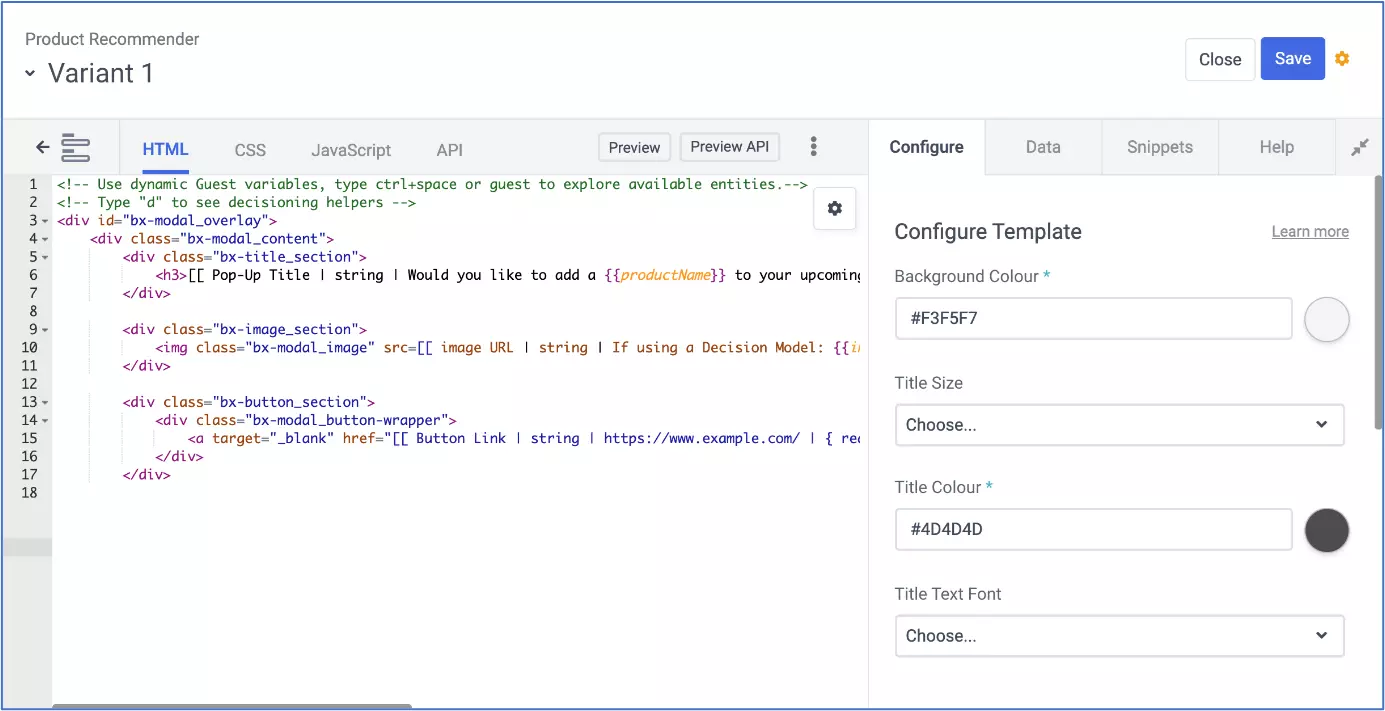
Task: Follow the Learn more link
Action: (1310, 232)
